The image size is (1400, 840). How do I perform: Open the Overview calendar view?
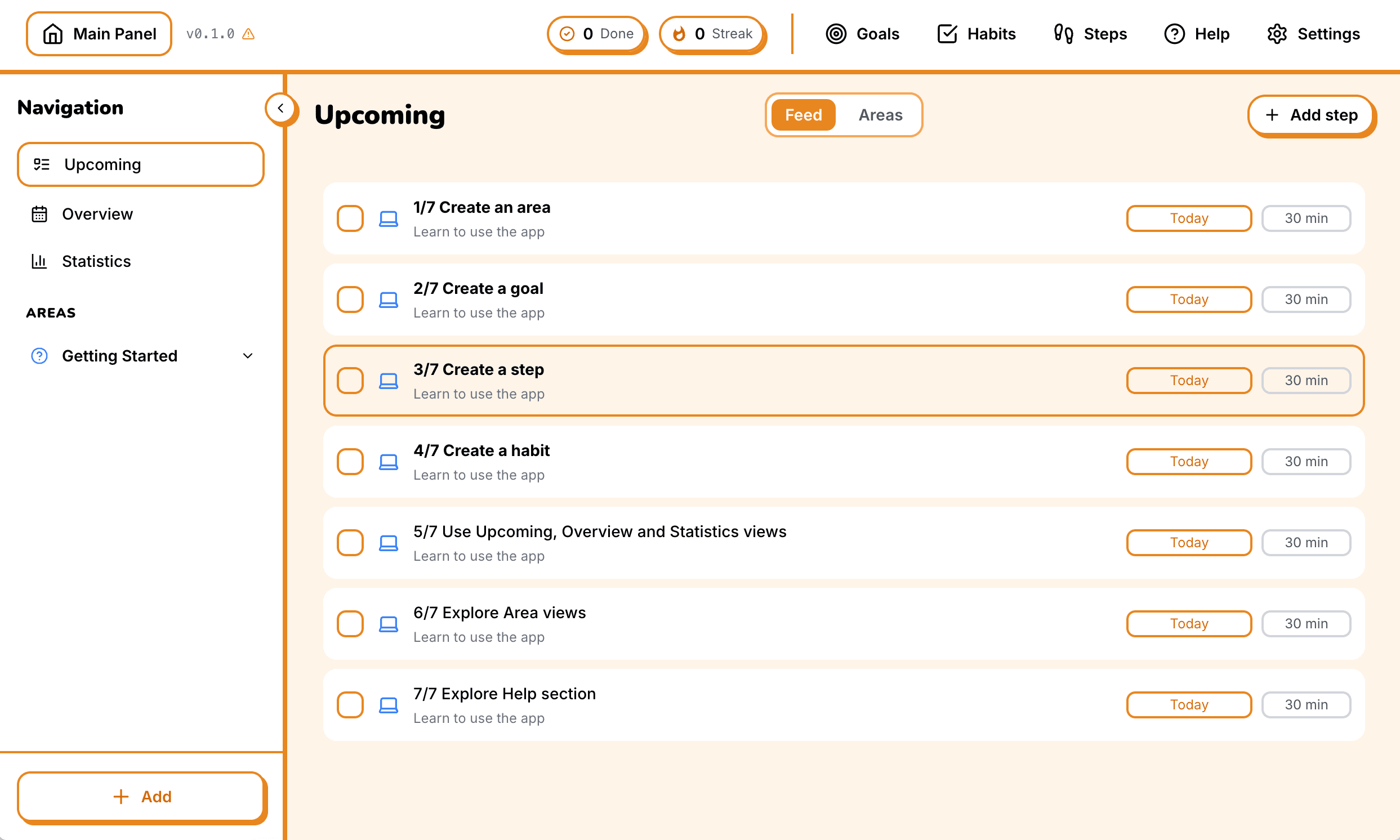97,214
